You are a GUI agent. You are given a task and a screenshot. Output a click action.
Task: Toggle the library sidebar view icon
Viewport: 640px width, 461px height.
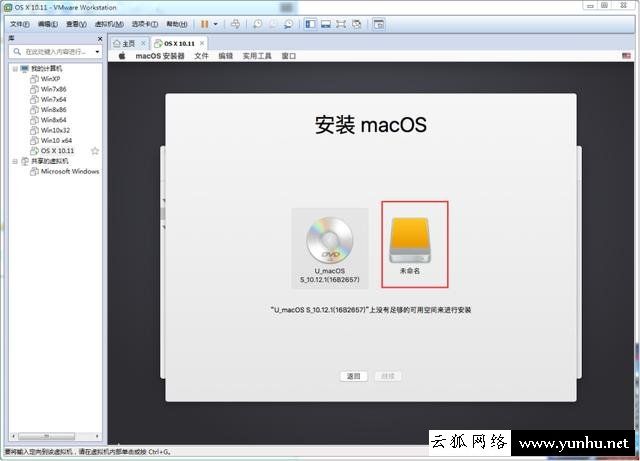pyautogui.click(x=310, y=24)
